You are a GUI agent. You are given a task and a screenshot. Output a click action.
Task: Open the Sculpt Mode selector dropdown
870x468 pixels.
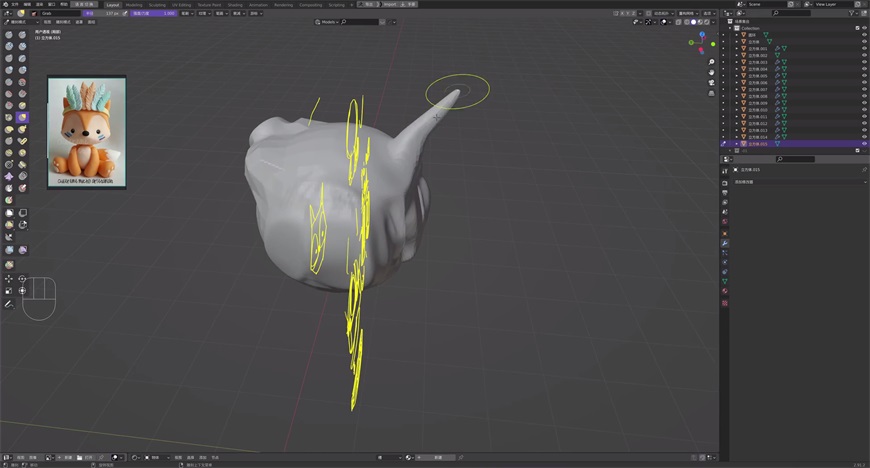[21, 22]
